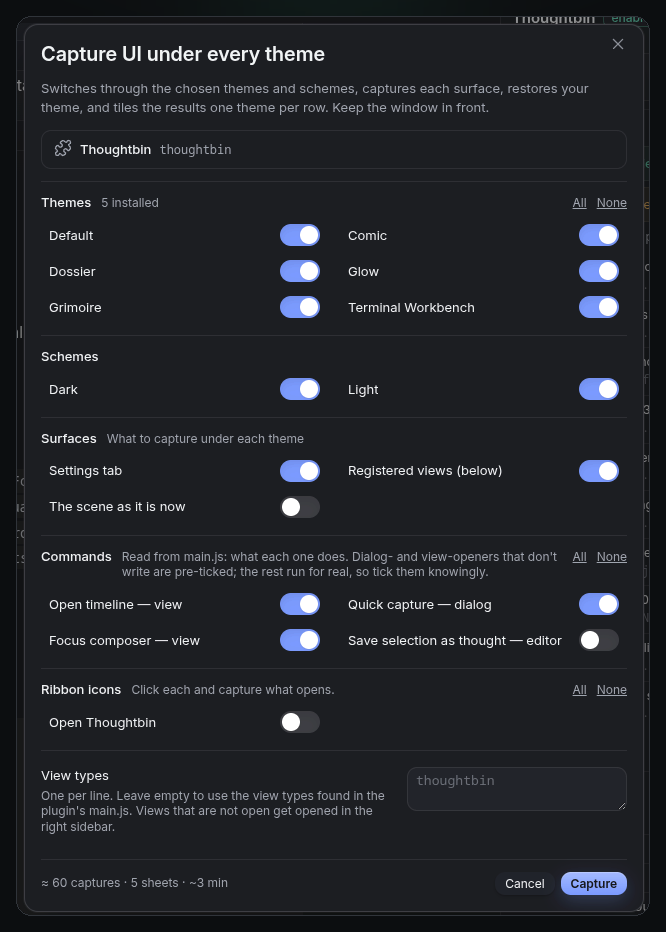666x932 pixels.
Task: Toggle the Dossier theme switch
Action: click(x=300, y=272)
